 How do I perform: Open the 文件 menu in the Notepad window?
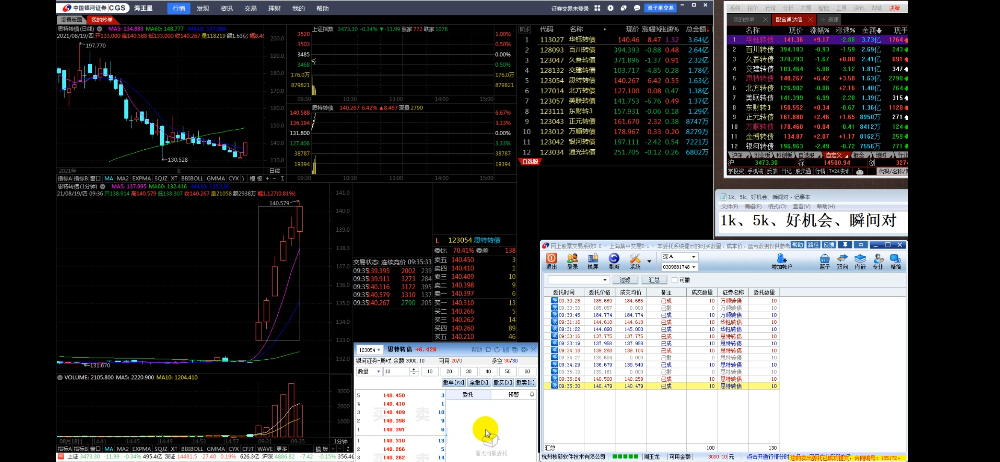click(729, 207)
